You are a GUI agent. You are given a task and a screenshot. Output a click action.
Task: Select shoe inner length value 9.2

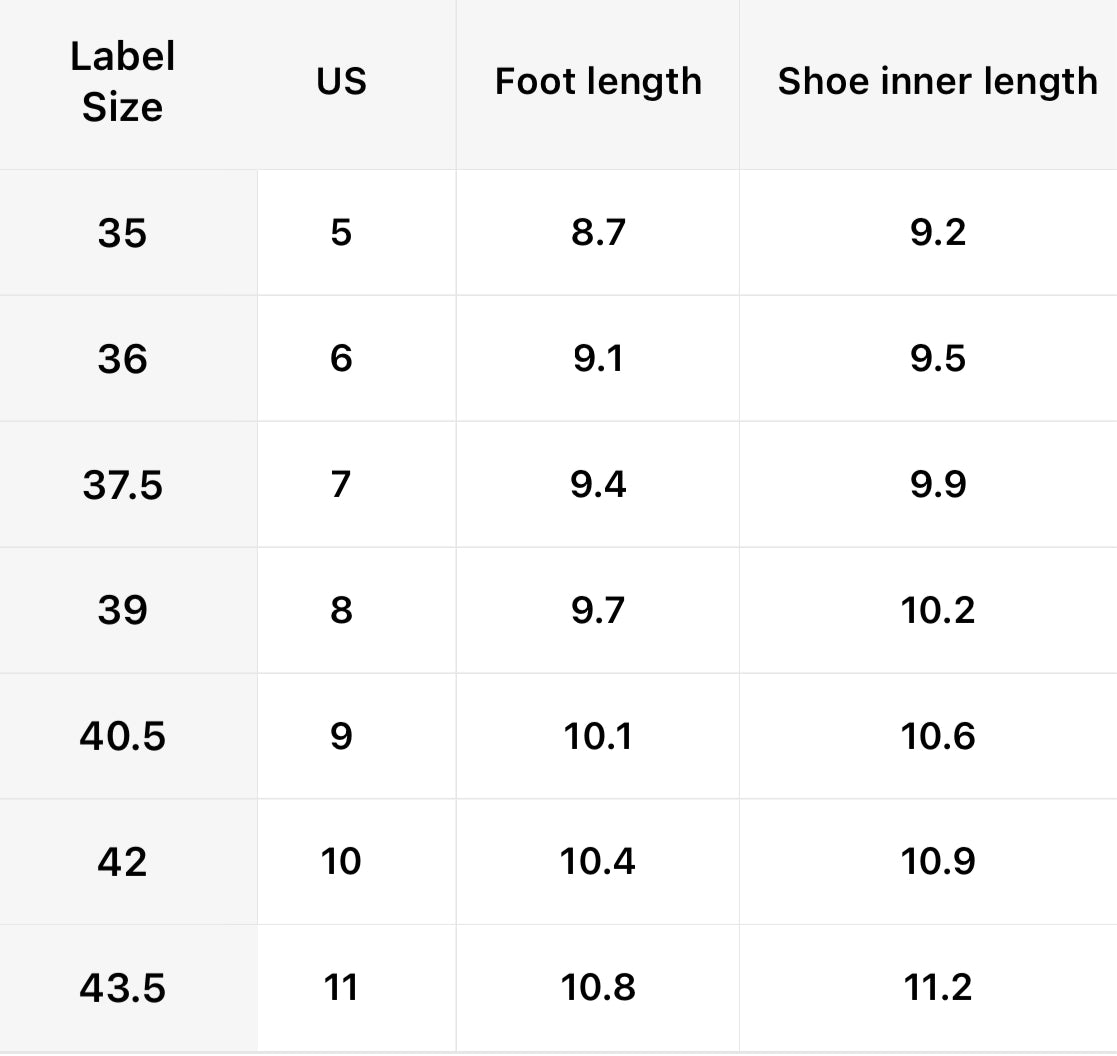pos(937,233)
